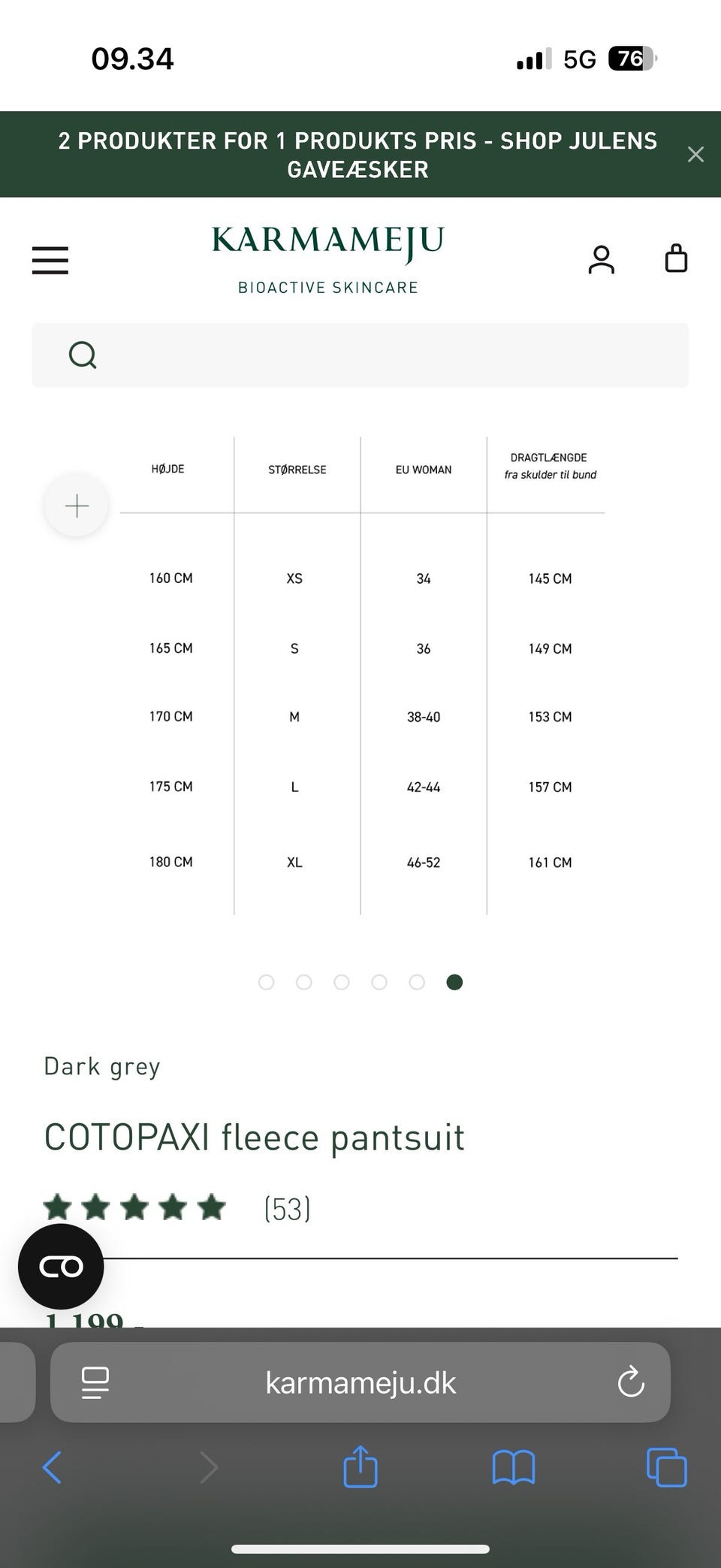The image size is (721, 1568).
Task: Tap the search input field
Action: coord(391,355)
